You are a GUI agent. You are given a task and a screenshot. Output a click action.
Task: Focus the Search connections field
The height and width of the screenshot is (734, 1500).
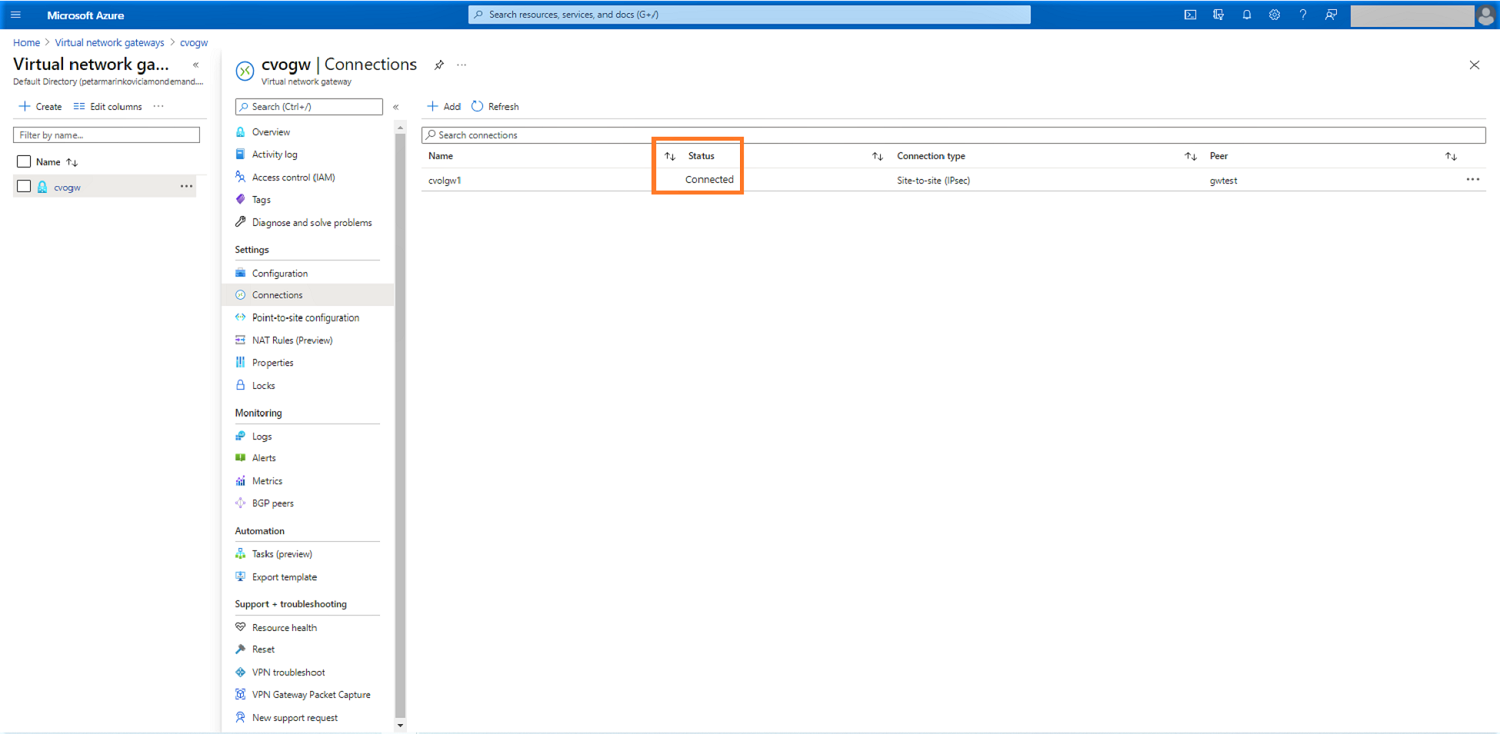(953, 135)
